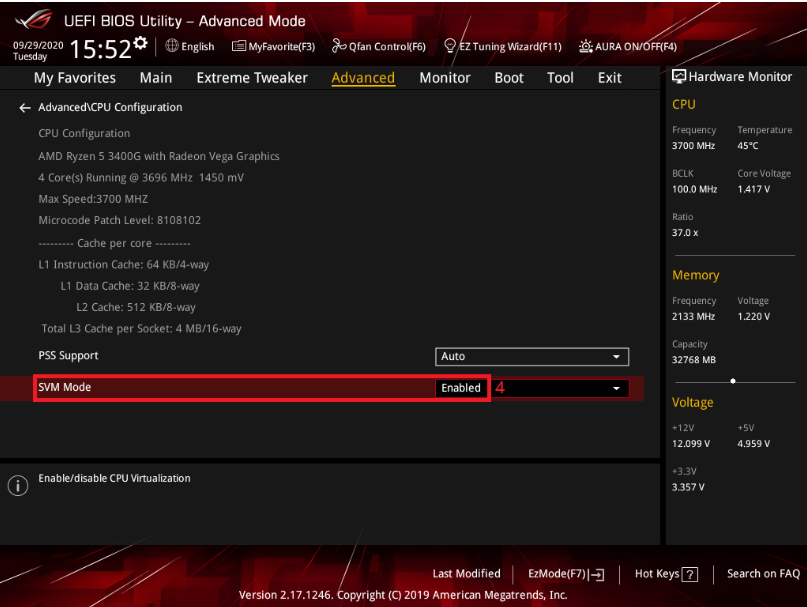
Task: Go back using the arrow beside Advanced\CPU Configuration
Action: coord(24,107)
